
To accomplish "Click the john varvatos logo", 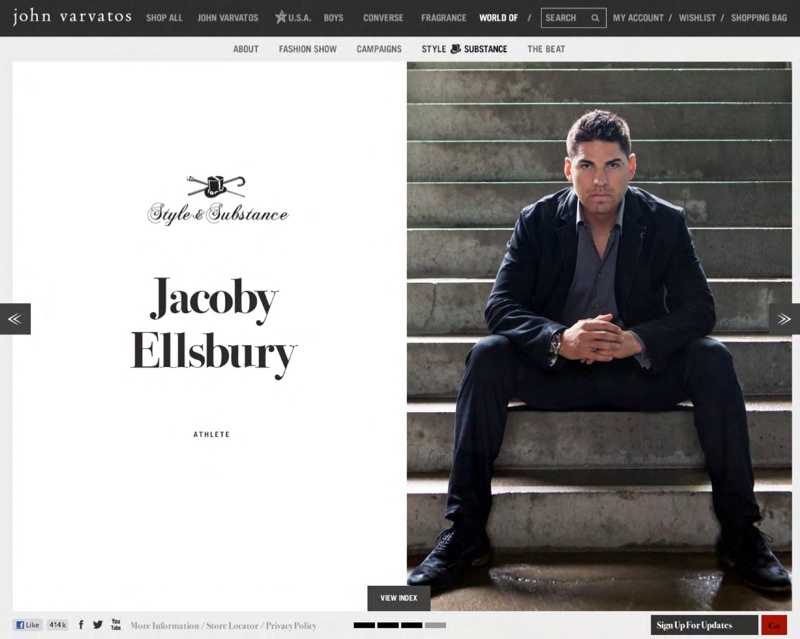I will click(x=72, y=16).
